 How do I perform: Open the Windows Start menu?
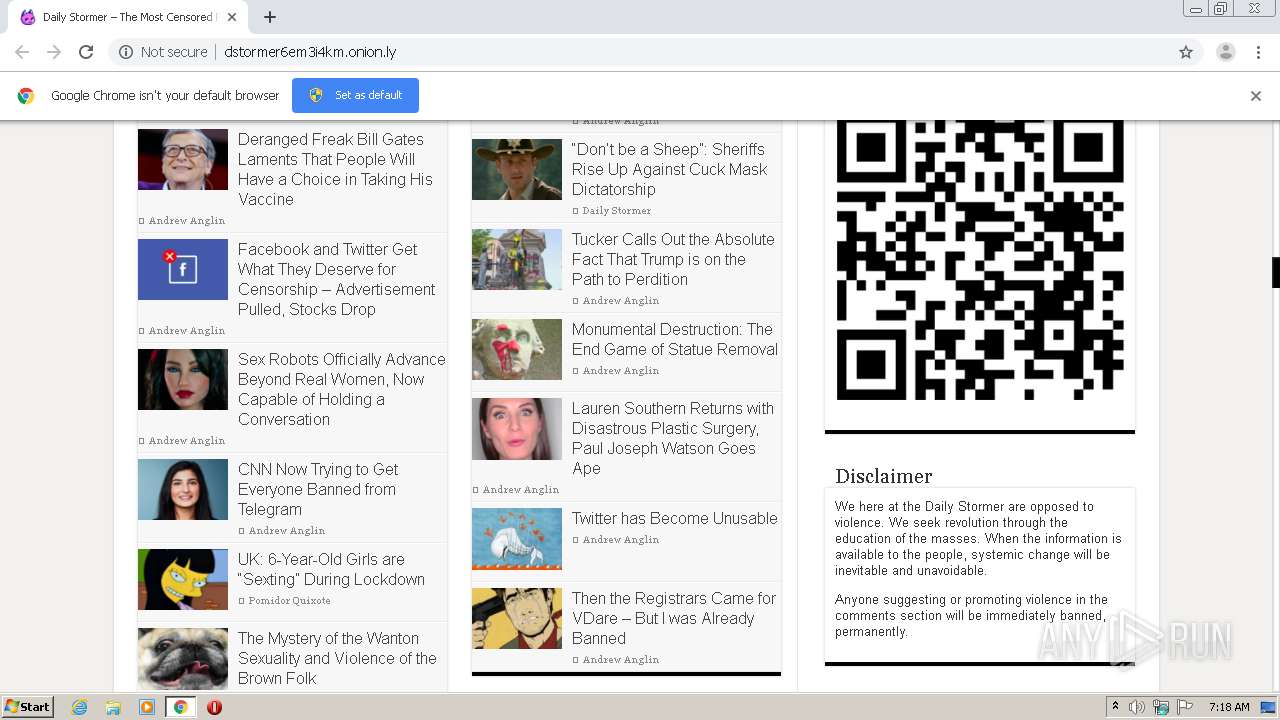point(28,707)
